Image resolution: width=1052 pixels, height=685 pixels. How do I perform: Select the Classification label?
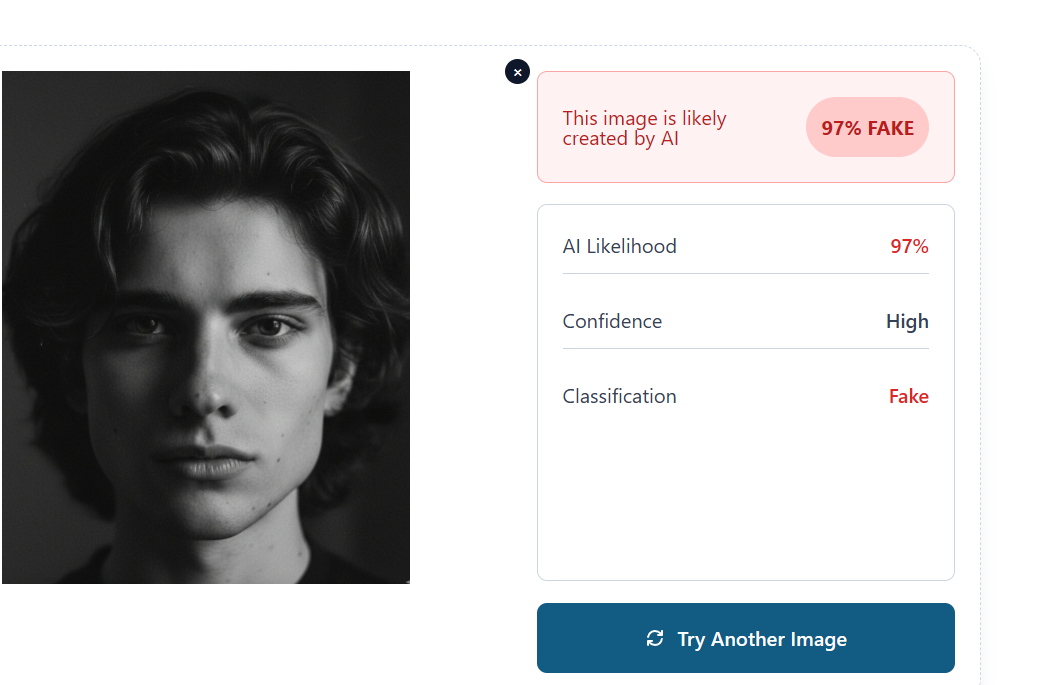(x=619, y=396)
